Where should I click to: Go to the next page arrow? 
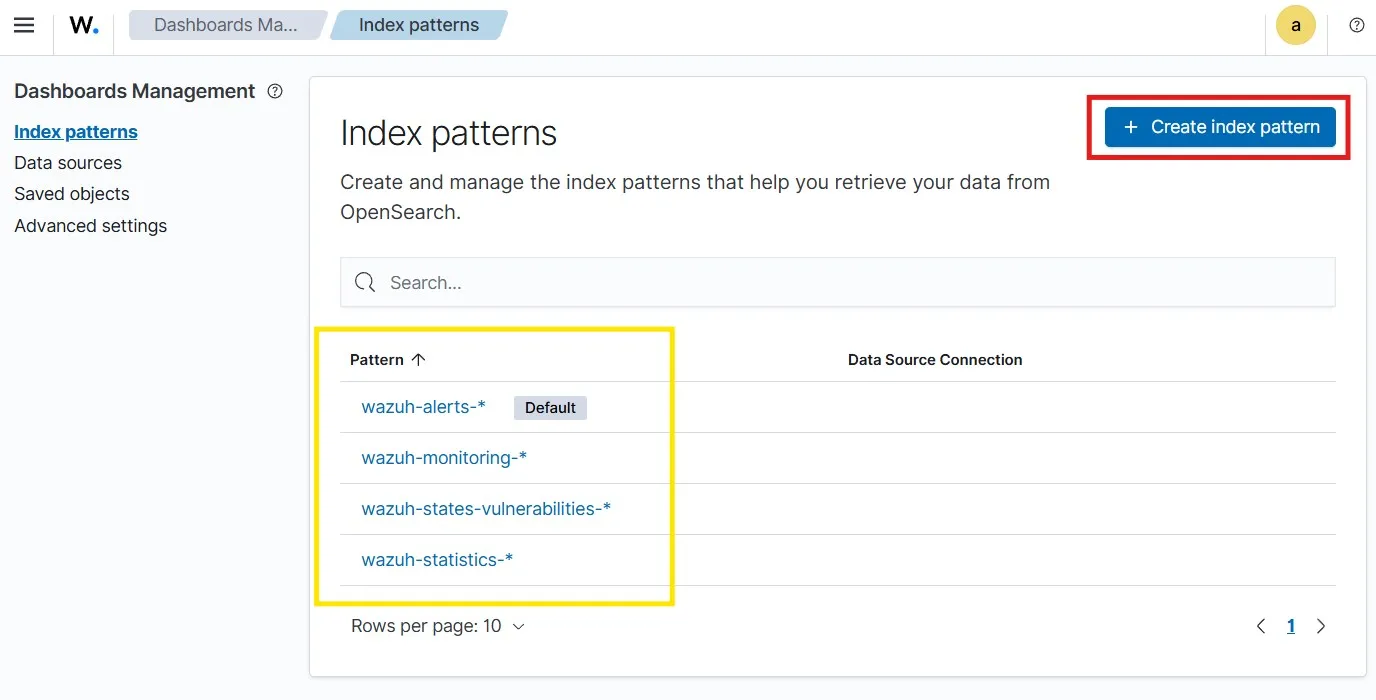point(1321,626)
